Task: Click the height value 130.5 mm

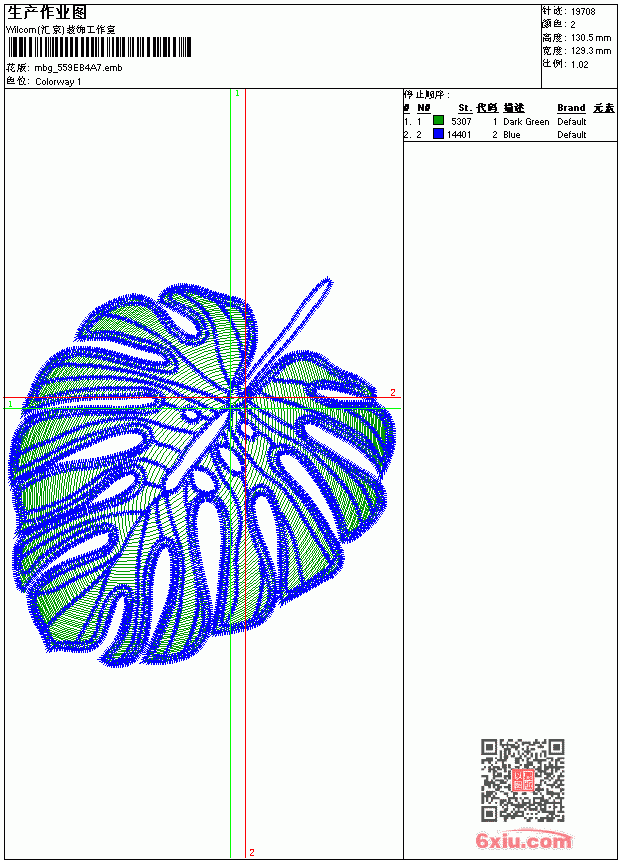Action: pos(591,38)
